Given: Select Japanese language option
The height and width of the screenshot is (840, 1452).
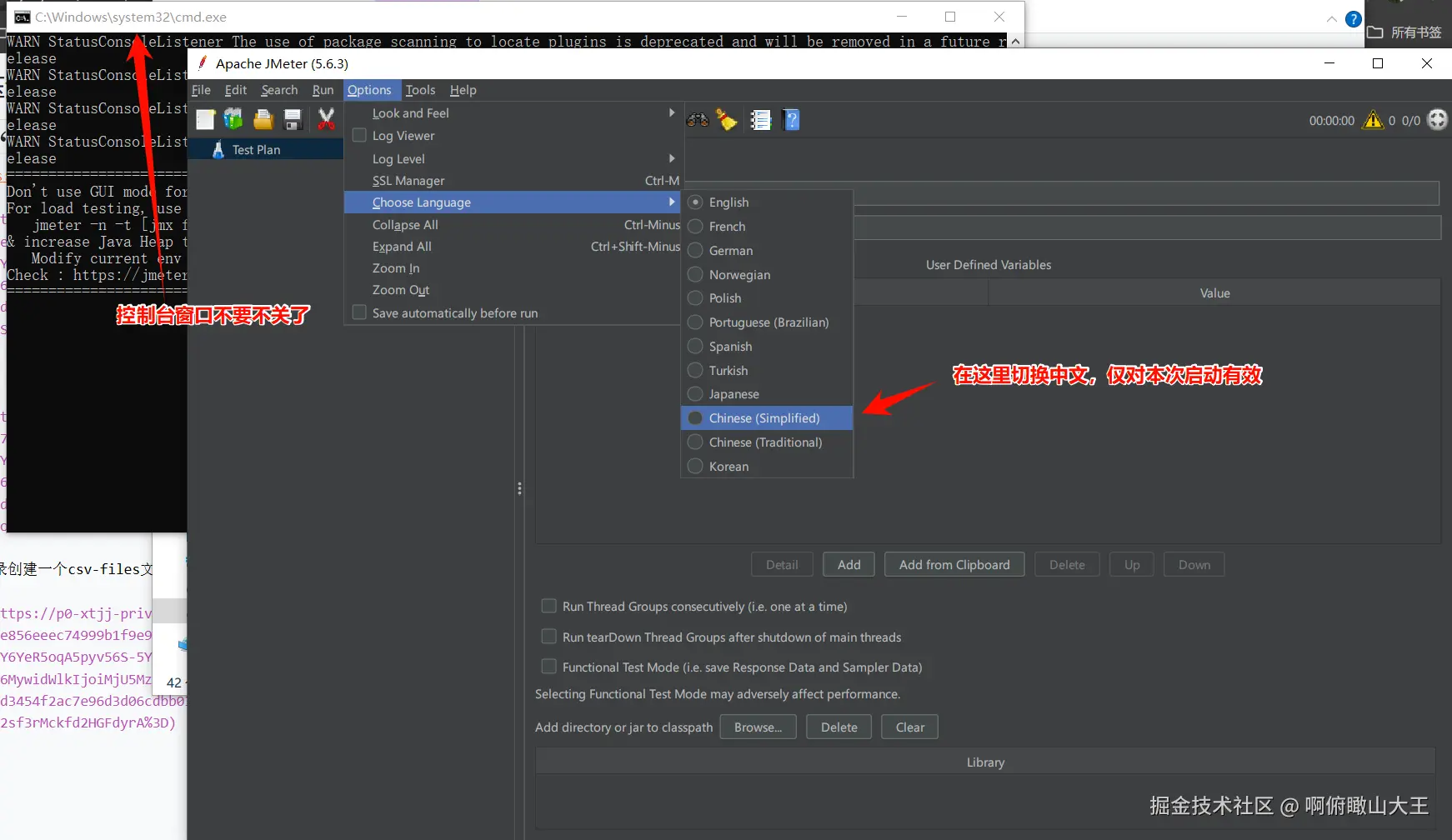Looking at the screenshot, I should (x=767, y=394).
